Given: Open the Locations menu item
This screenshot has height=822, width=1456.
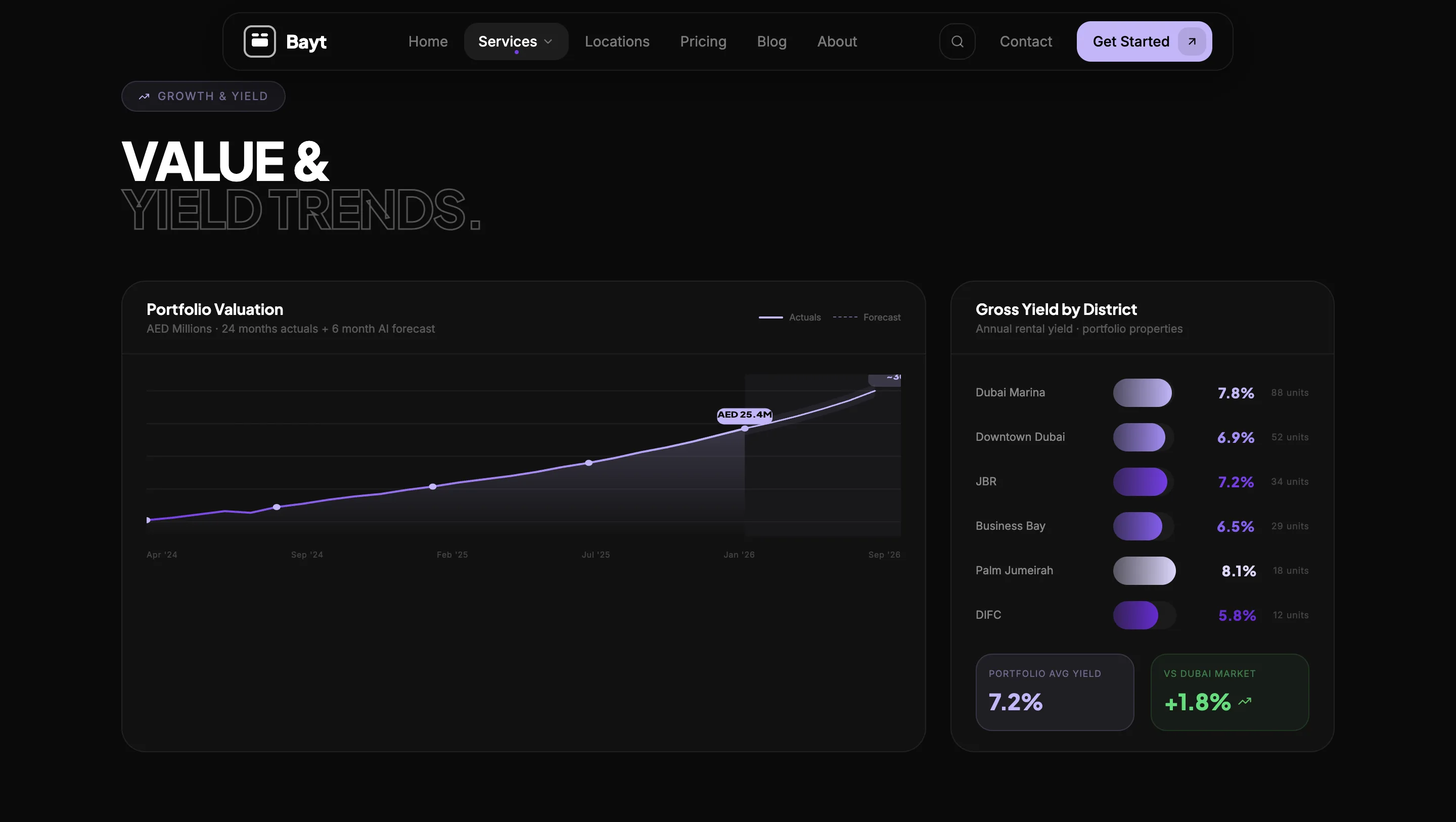Looking at the screenshot, I should click(x=617, y=41).
